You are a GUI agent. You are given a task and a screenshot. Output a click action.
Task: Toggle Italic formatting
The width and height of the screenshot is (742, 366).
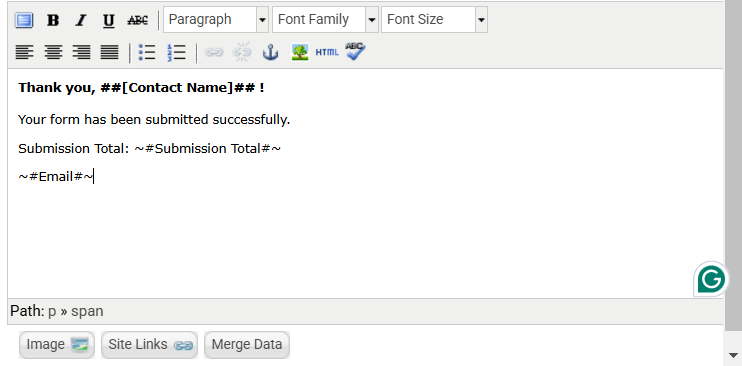[x=81, y=20]
